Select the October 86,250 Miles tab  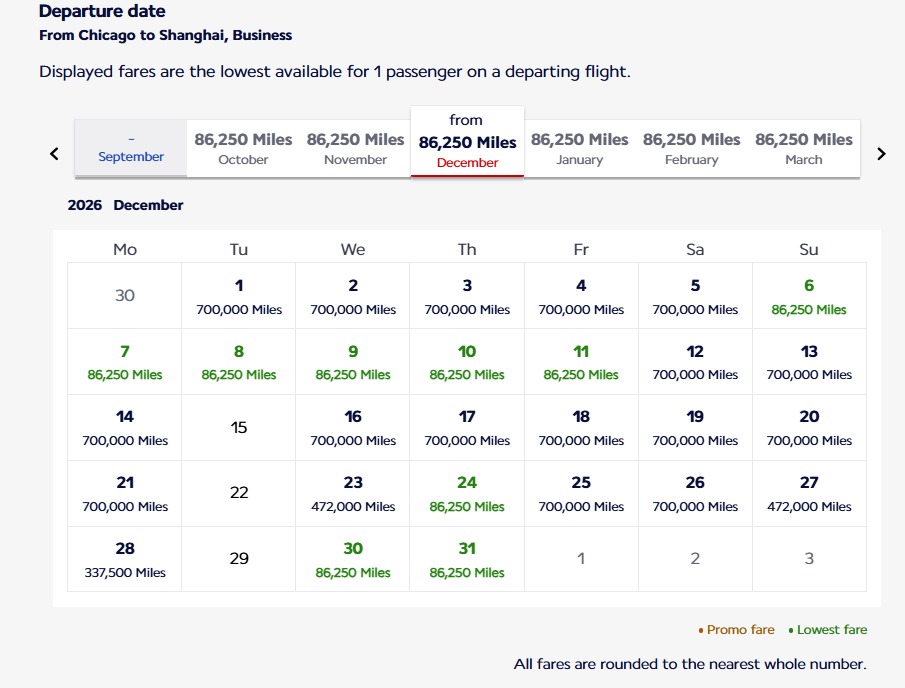pyautogui.click(x=243, y=148)
